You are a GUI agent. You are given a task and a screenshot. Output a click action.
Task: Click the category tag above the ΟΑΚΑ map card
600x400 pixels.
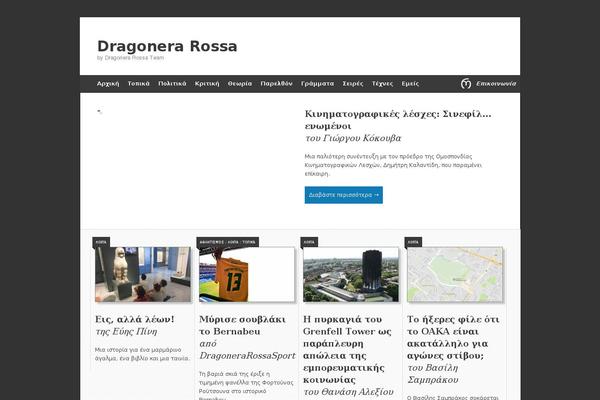(413, 242)
